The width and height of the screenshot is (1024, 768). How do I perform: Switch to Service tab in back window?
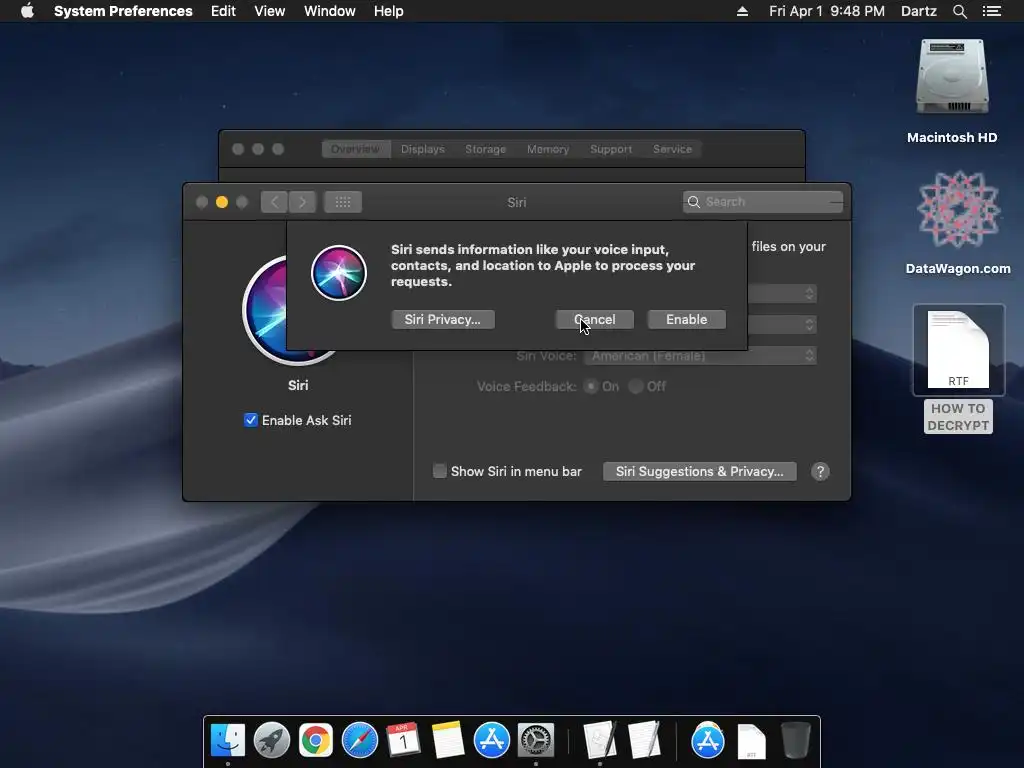coord(672,149)
